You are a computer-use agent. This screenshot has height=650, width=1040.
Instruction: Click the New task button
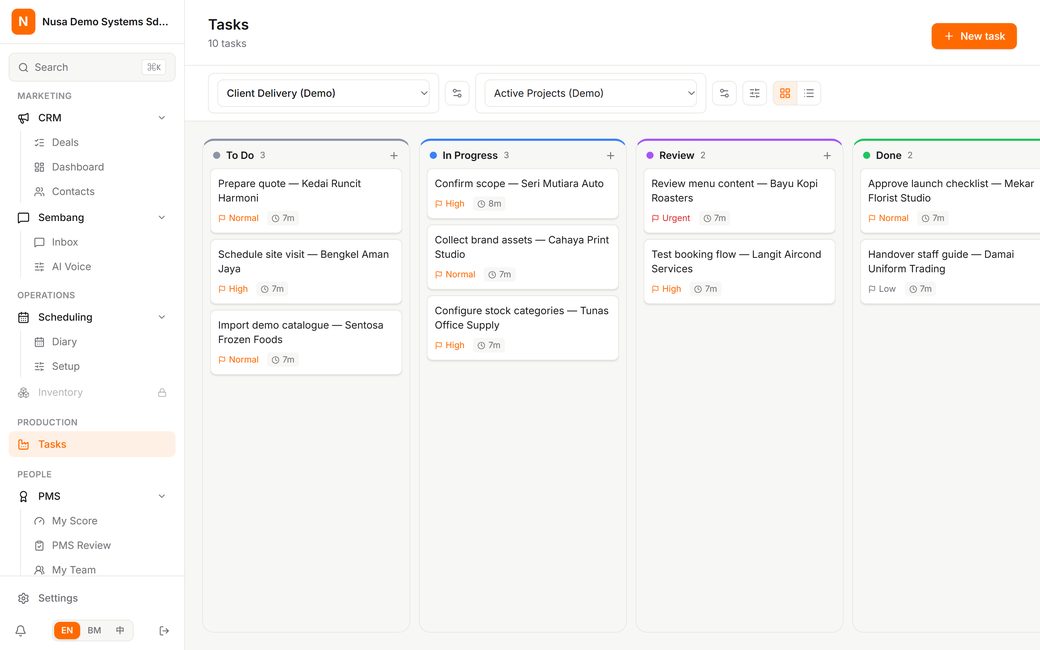click(x=974, y=36)
